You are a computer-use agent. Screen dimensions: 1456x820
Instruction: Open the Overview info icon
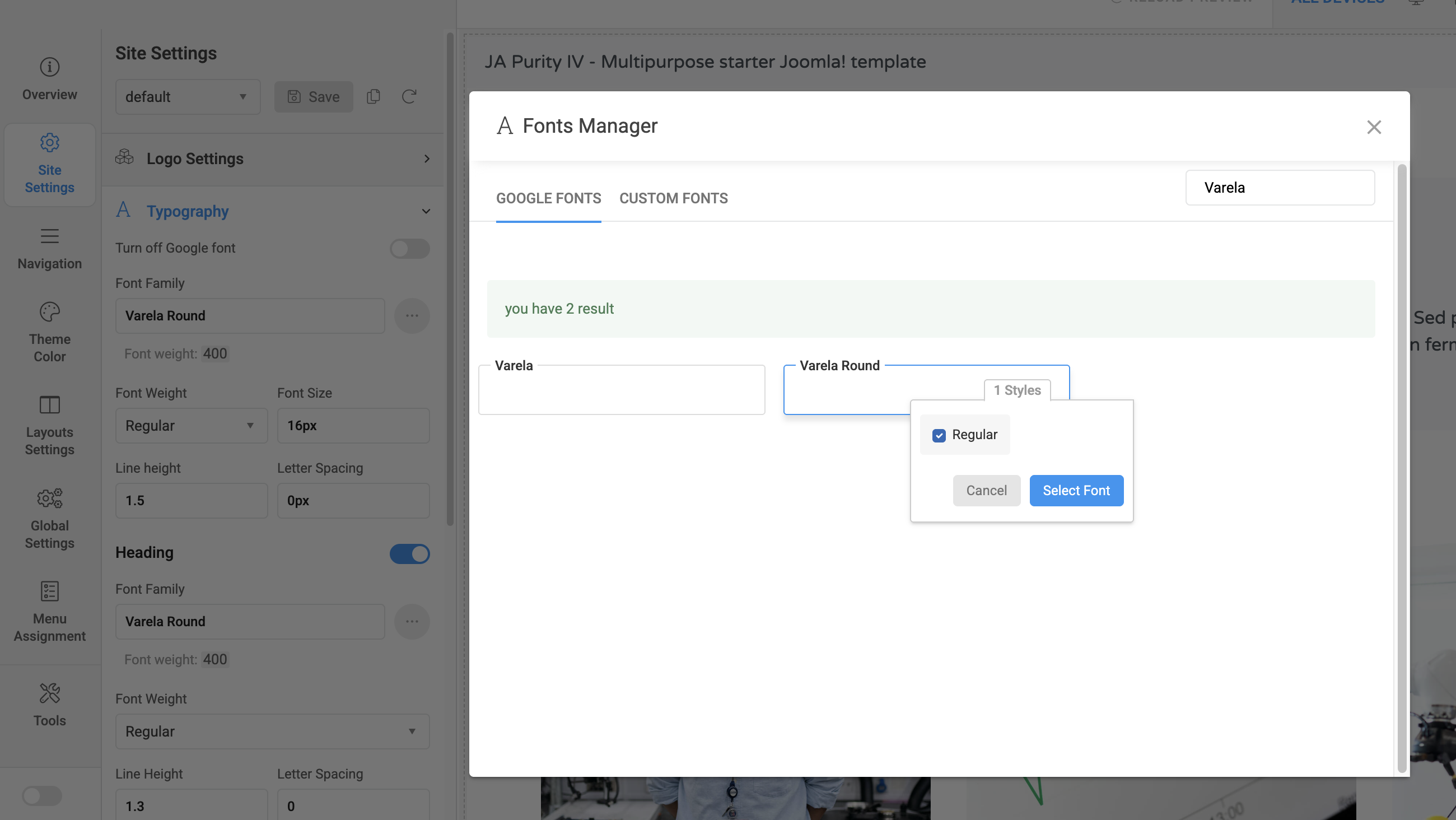tap(50, 67)
